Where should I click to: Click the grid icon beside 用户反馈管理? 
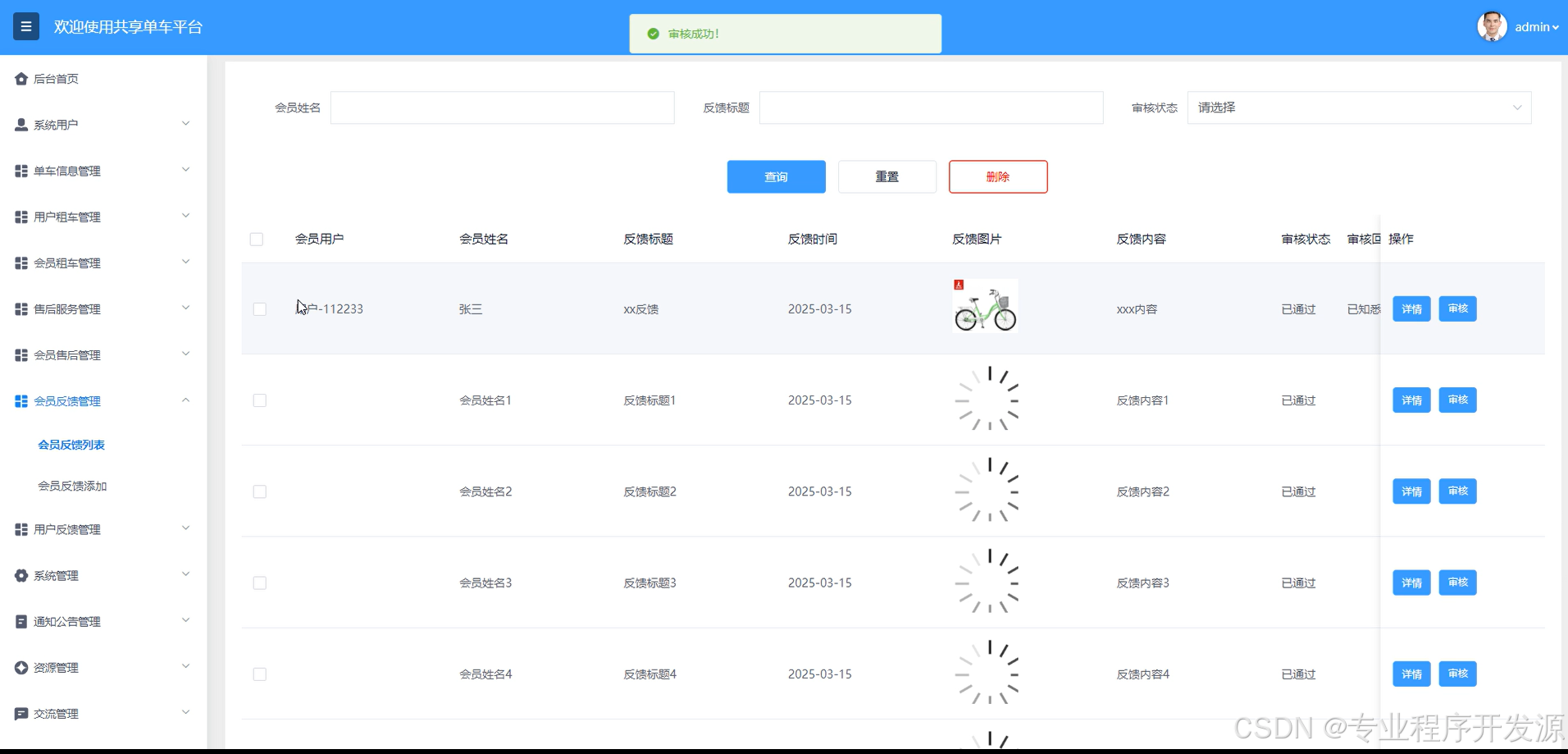[21, 529]
